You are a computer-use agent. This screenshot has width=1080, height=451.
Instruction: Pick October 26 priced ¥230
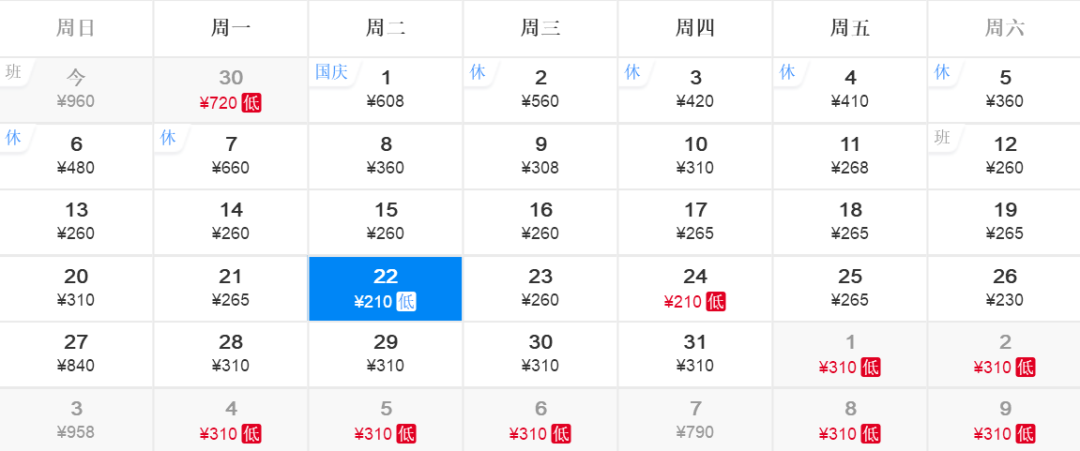point(1004,289)
